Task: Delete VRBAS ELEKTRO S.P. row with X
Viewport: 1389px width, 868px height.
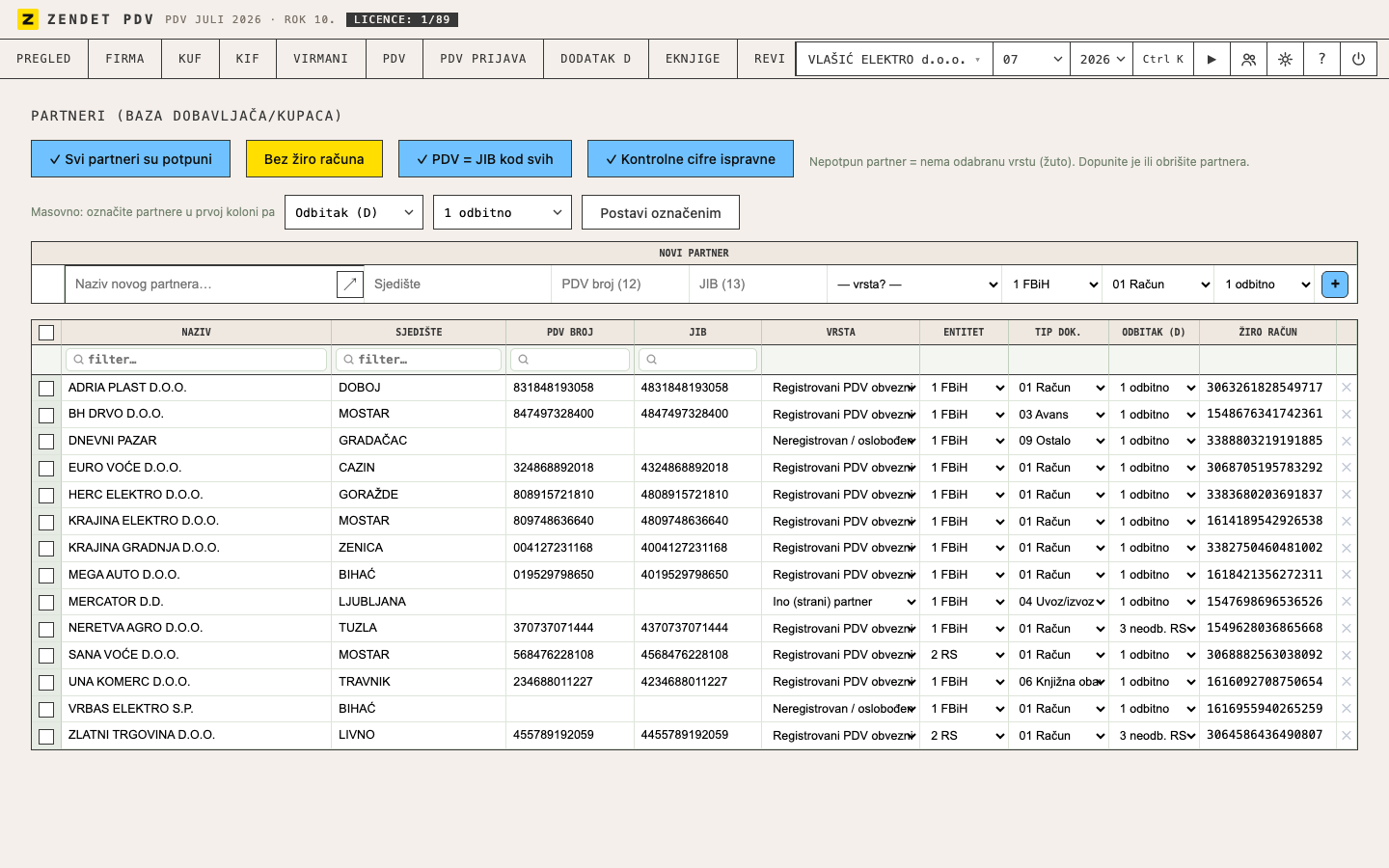Action: click(1347, 709)
